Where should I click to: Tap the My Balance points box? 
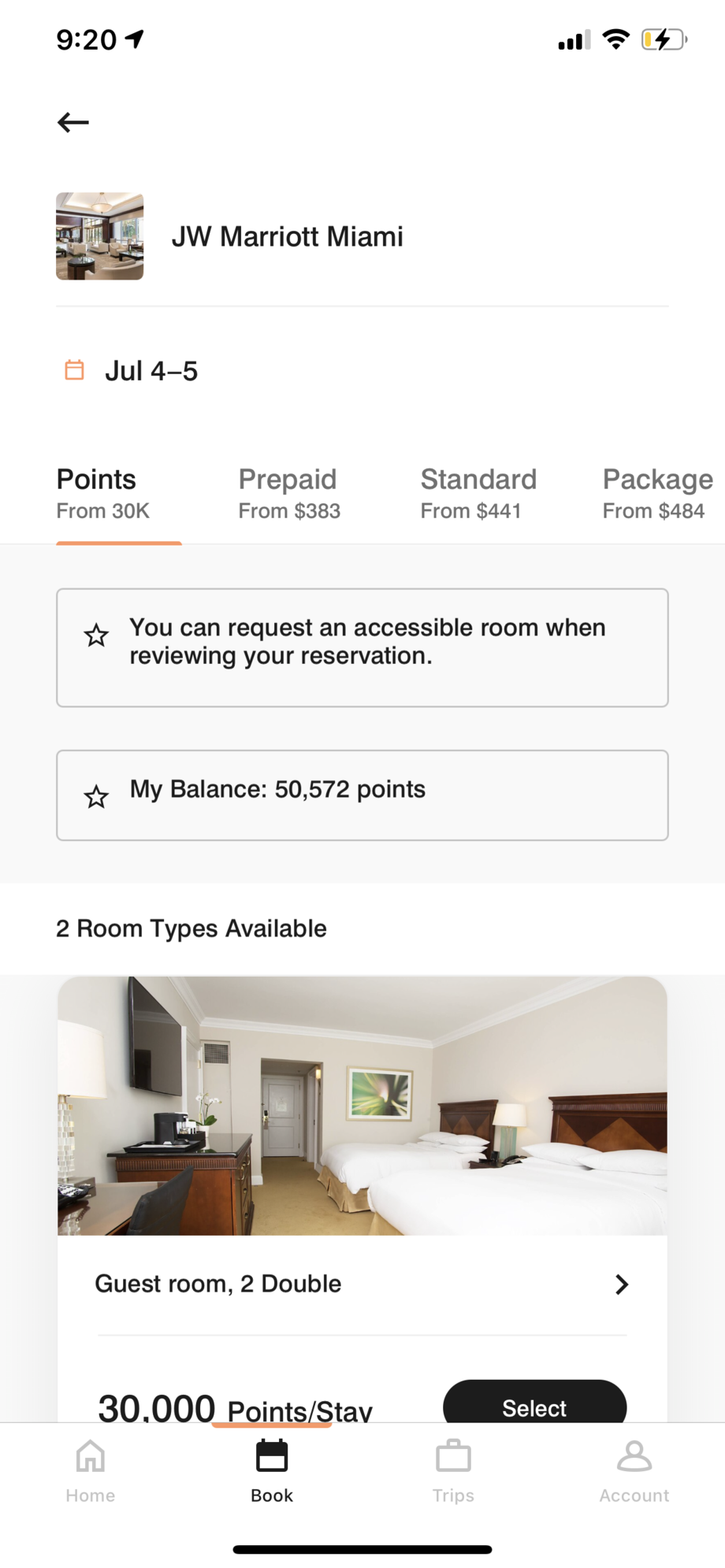[x=362, y=795]
